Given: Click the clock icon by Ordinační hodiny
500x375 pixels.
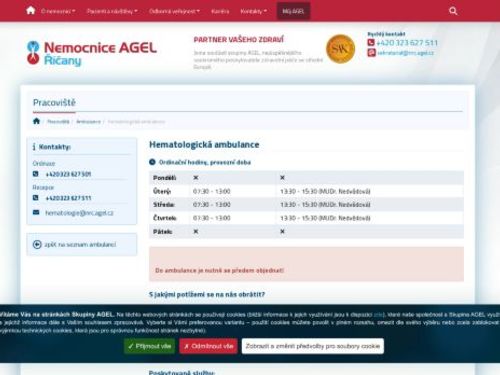Looking at the screenshot, I should (x=152, y=162).
